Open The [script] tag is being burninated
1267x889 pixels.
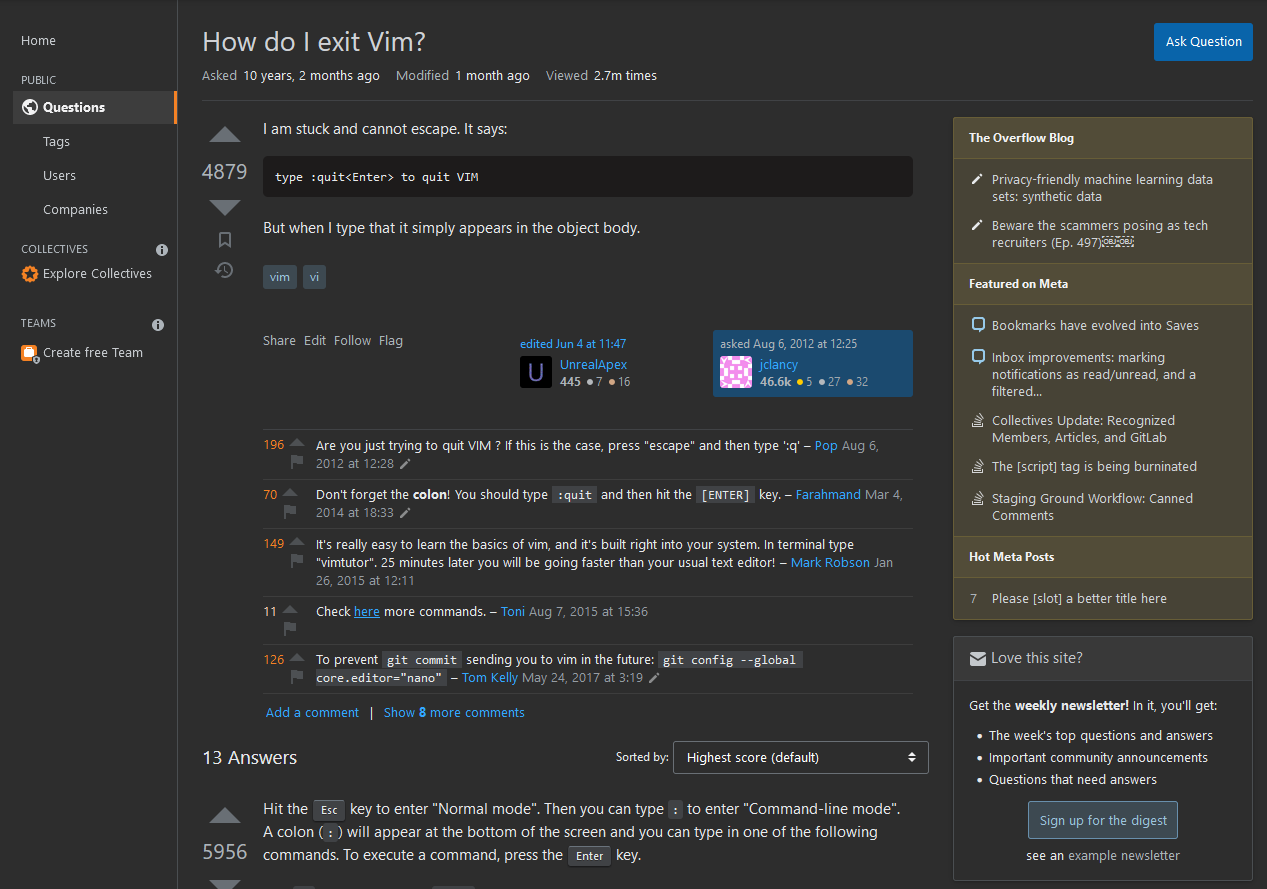(x=1094, y=467)
